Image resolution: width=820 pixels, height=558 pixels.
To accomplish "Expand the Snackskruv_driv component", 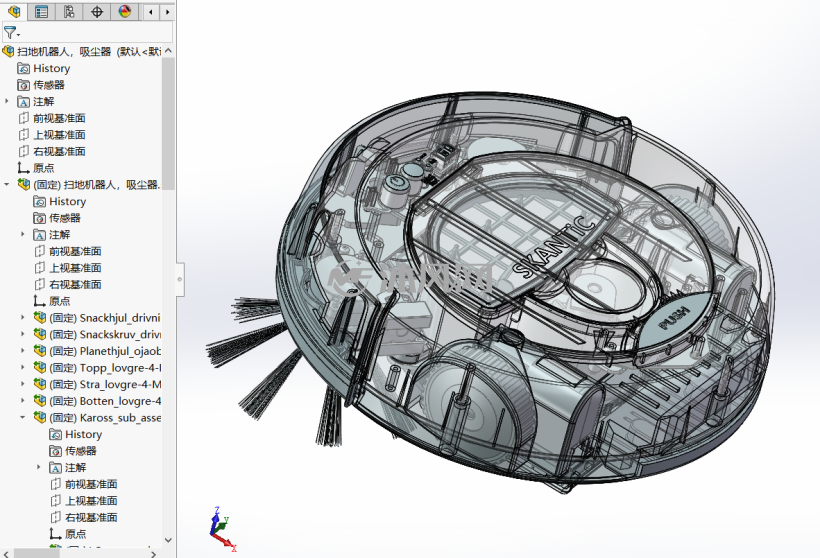I will [22, 334].
